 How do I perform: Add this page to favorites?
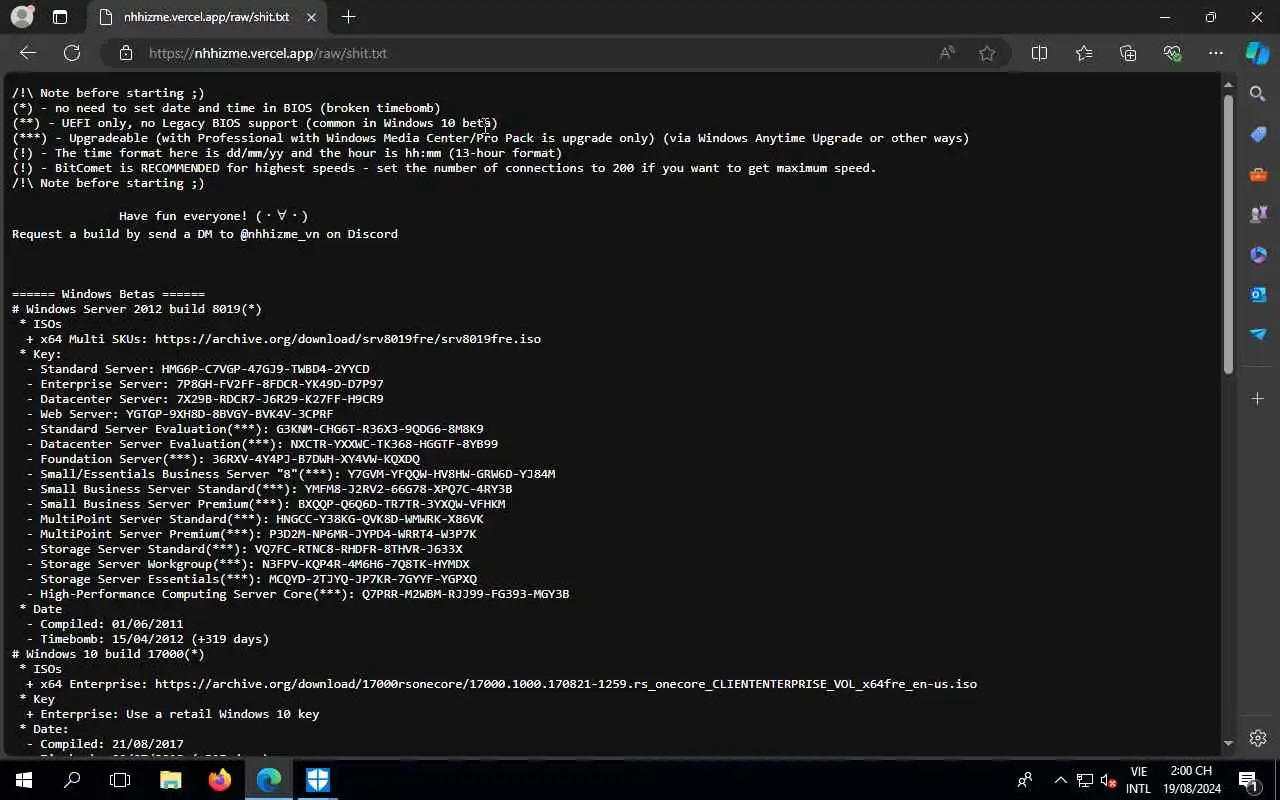[x=987, y=53]
